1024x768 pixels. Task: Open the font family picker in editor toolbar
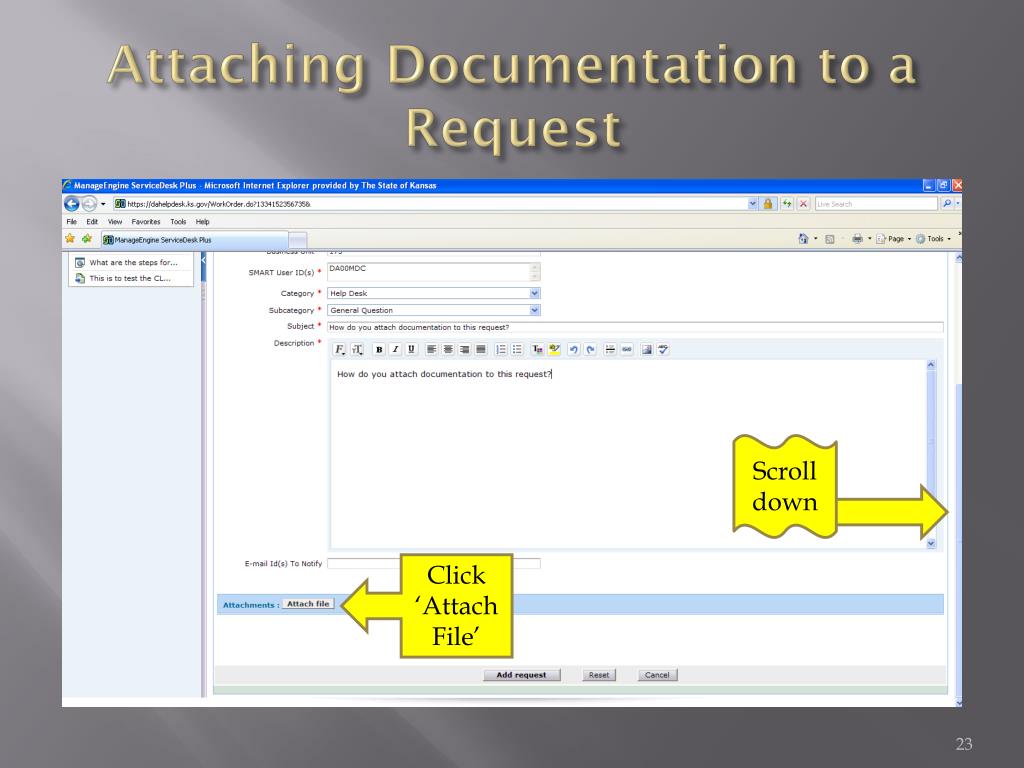point(340,349)
